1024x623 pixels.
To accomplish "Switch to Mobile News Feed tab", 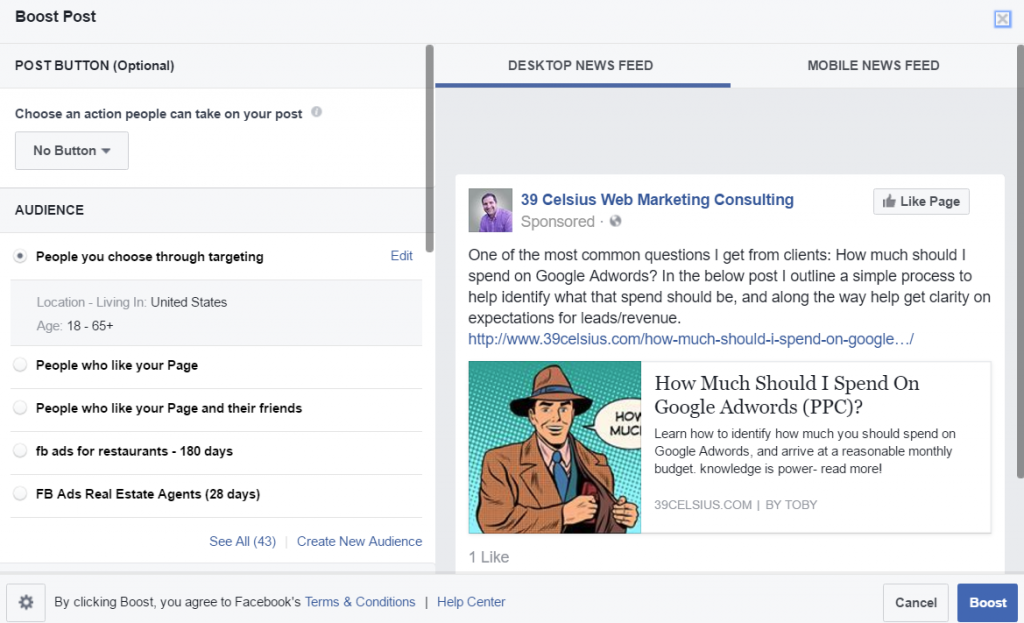I will pos(873,65).
